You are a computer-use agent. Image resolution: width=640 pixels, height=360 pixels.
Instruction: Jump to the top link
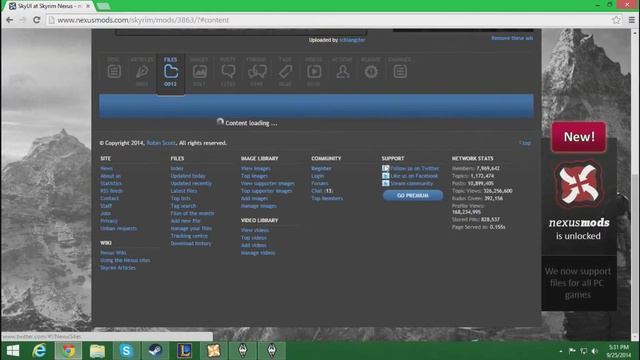tap(525, 143)
